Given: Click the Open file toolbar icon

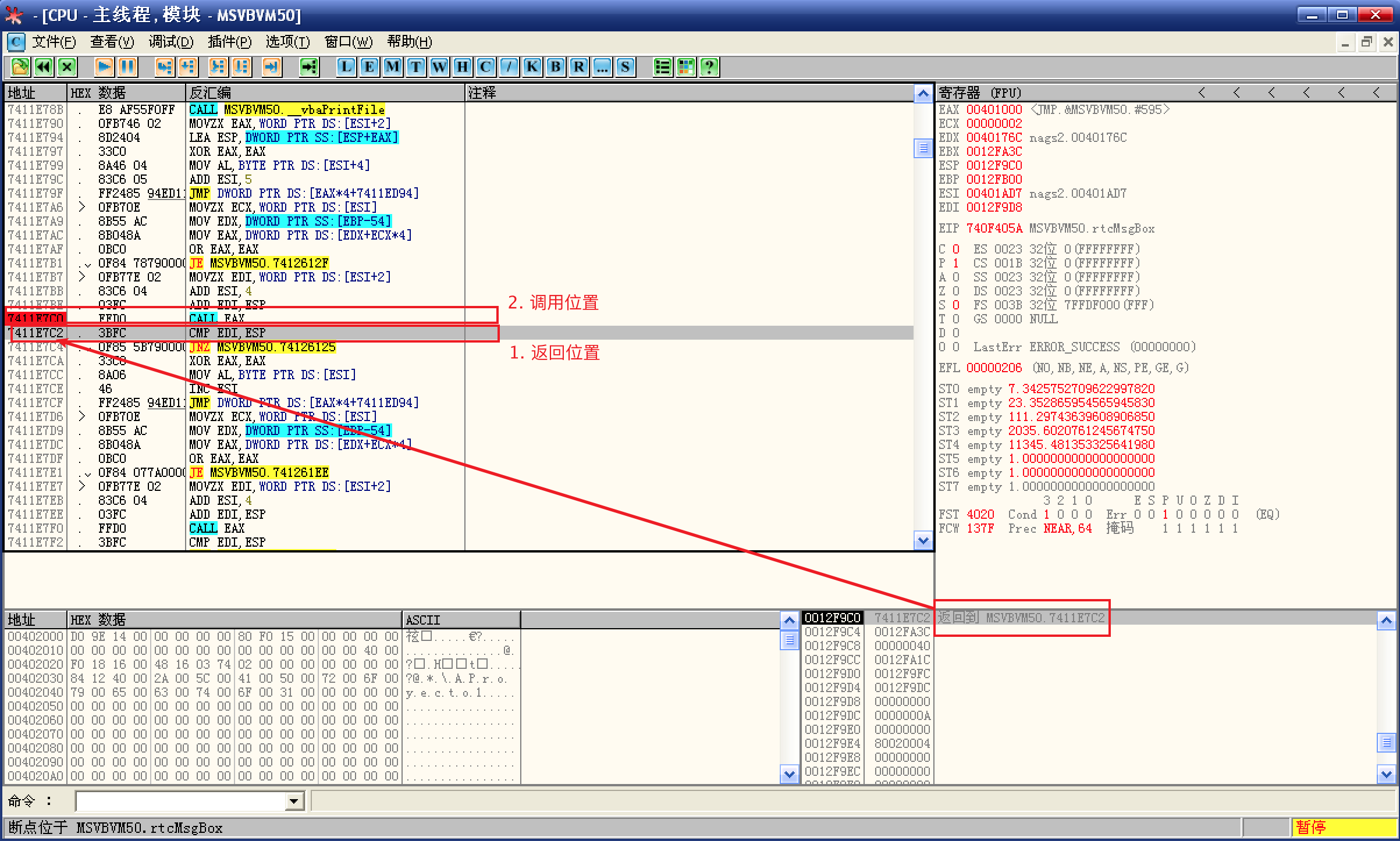Looking at the screenshot, I should (x=20, y=67).
